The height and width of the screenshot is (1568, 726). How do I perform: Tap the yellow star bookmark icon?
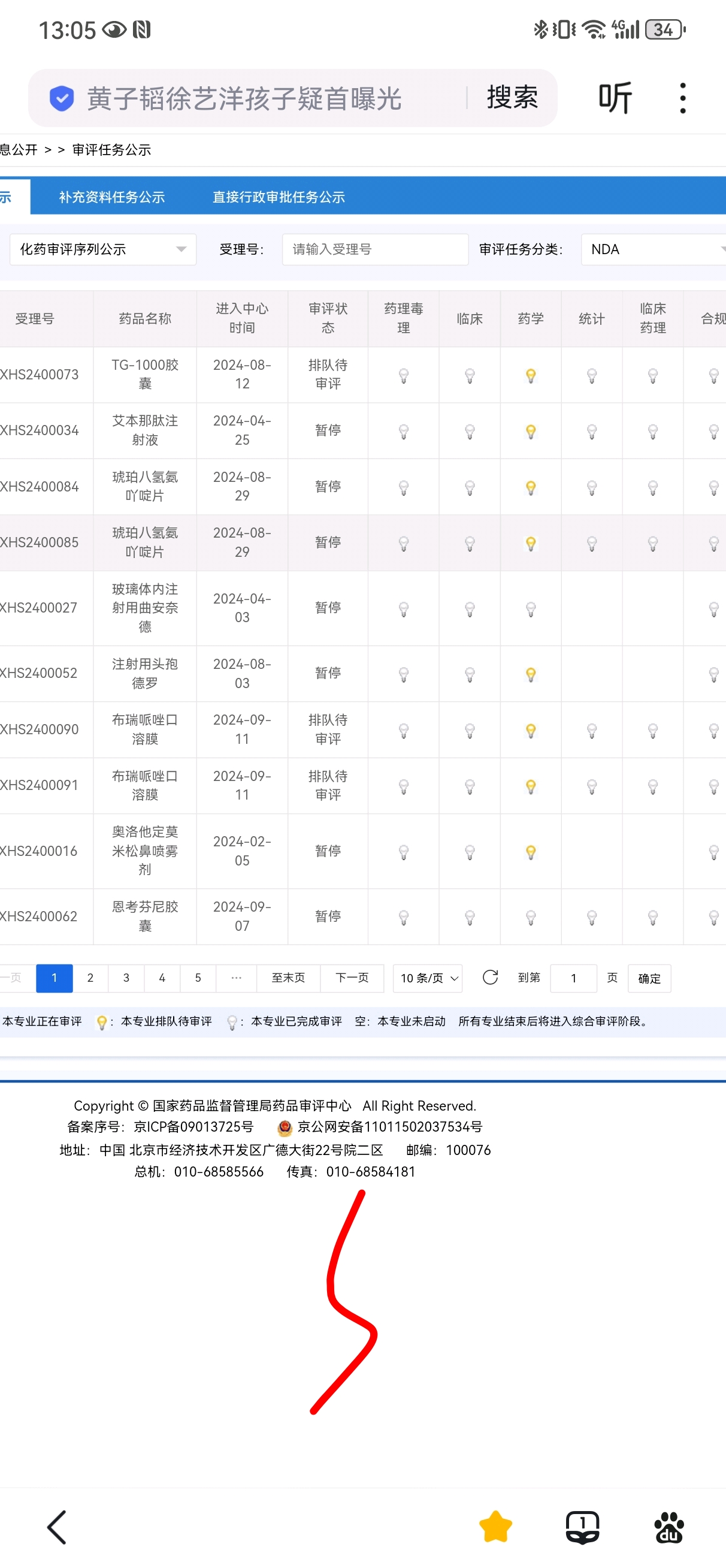tap(495, 1528)
